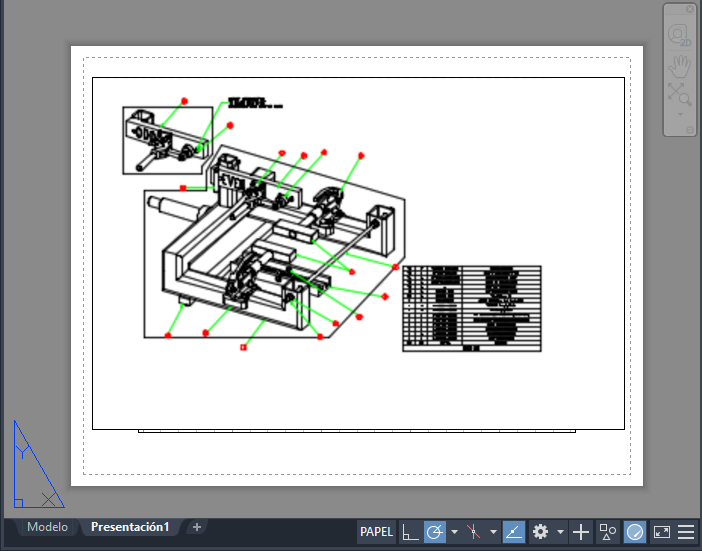The image size is (702, 551).
Task: Toggle object snap tracking in status bar
Action: [x=513, y=532]
